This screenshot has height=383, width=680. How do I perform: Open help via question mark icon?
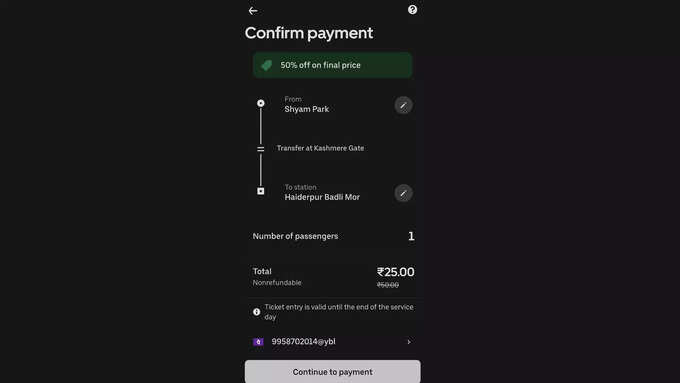[x=412, y=10]
